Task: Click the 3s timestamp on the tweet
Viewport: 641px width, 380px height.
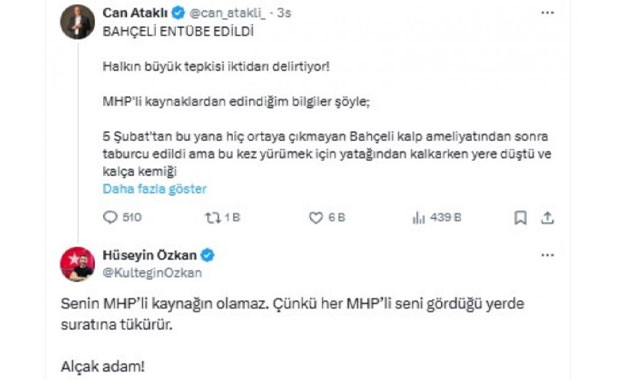Action: (x=284, y=13)
